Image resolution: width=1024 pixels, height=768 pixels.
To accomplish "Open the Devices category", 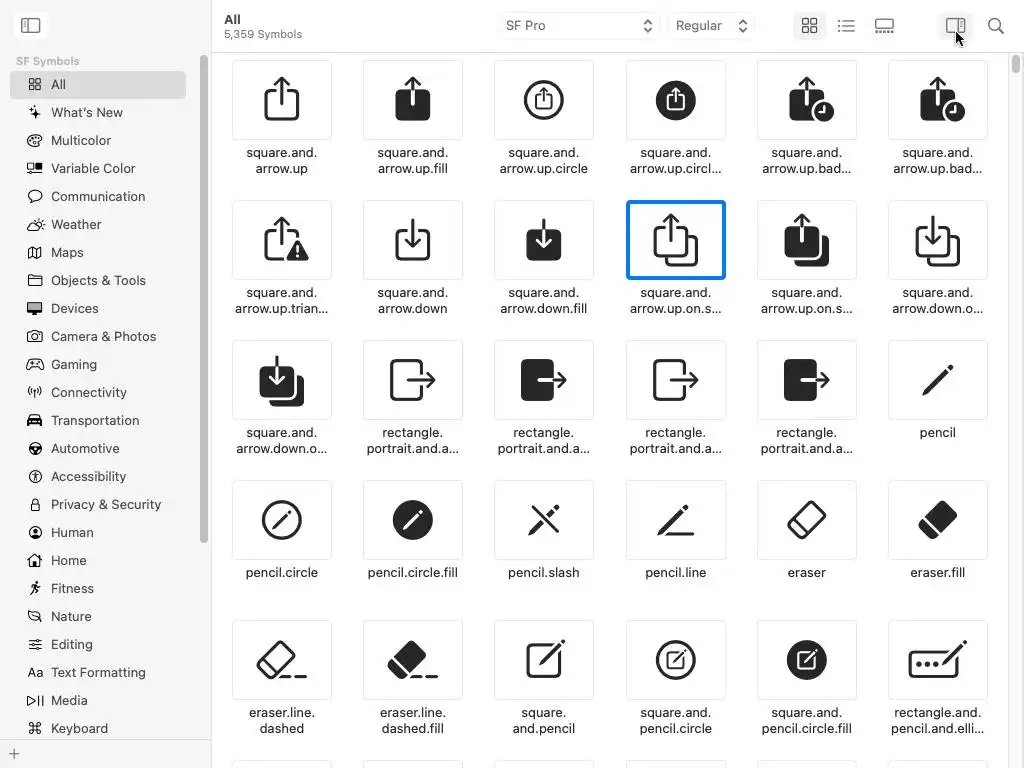I will (98, 309).
